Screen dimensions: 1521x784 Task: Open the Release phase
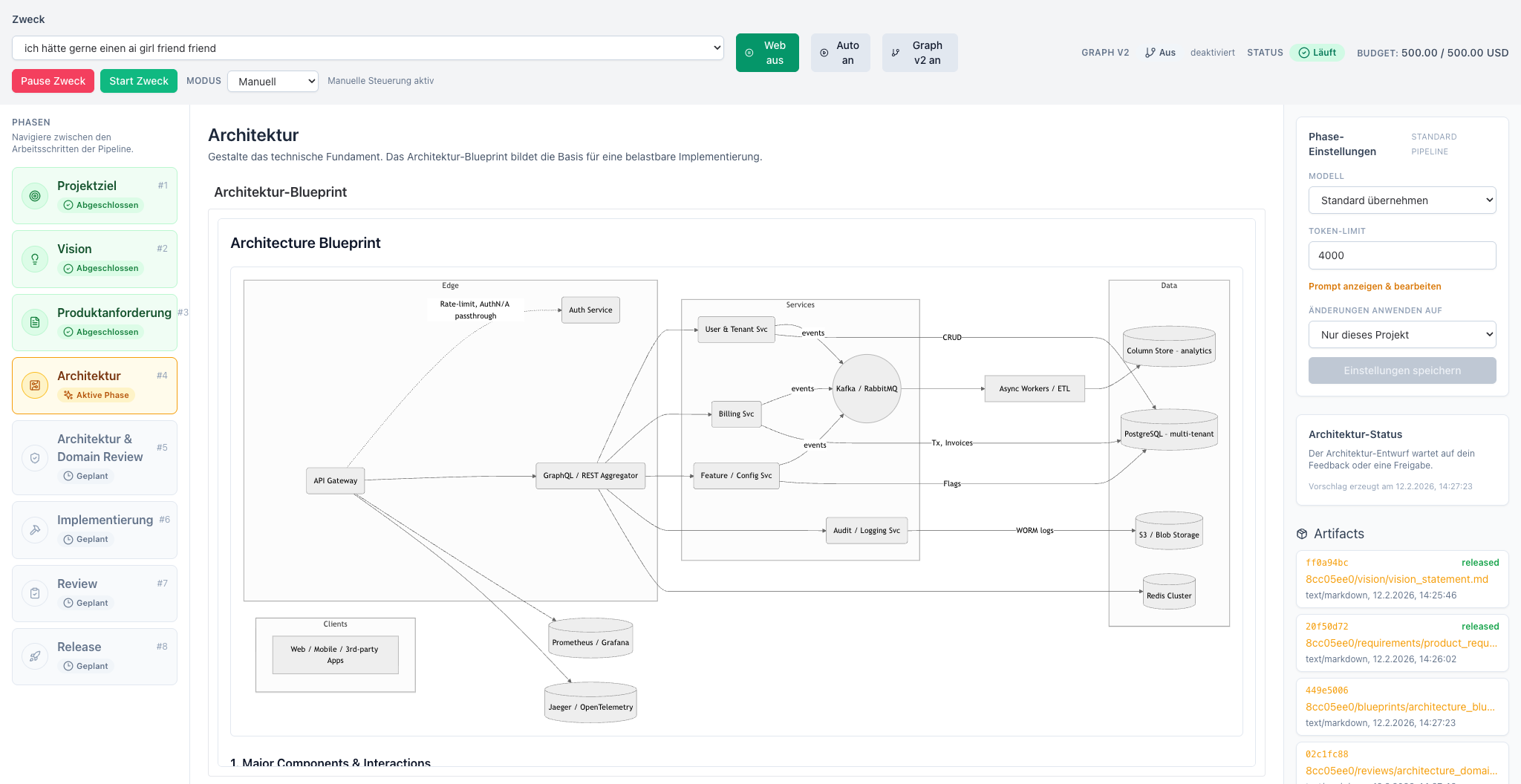94,656
